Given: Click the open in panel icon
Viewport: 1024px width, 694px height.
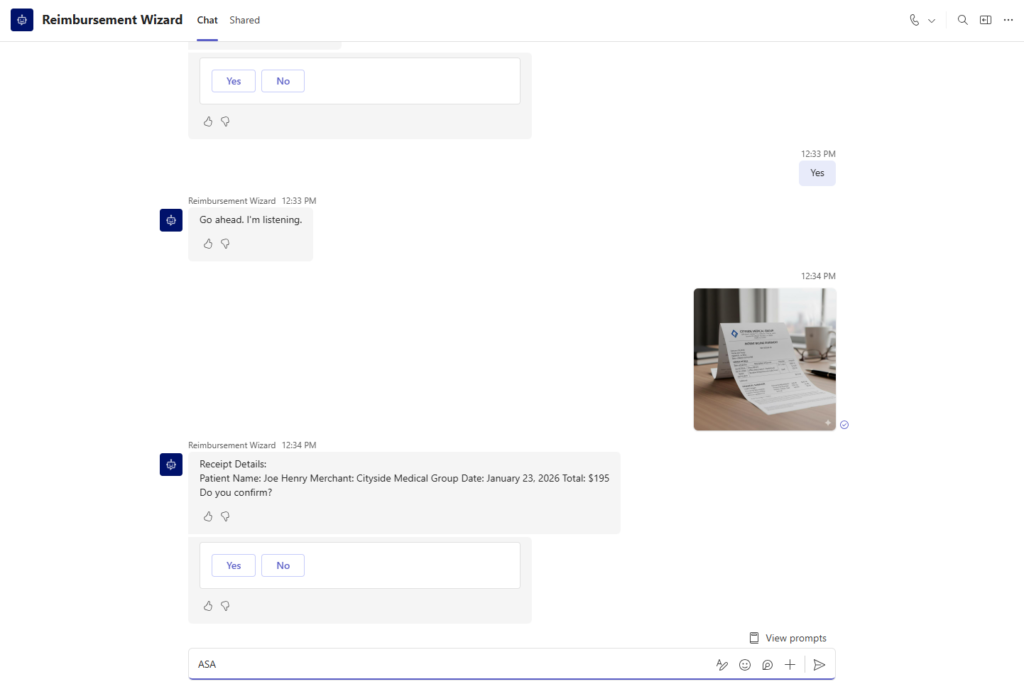Looking at the screenshot, I should tap(985, 20).
